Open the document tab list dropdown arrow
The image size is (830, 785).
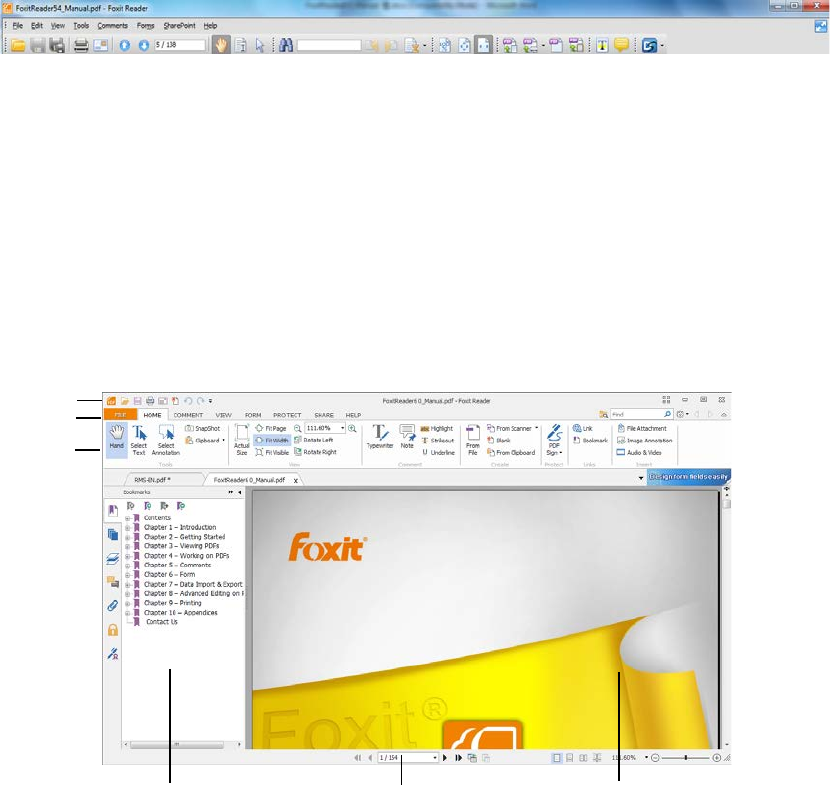(x=640, y=478)
